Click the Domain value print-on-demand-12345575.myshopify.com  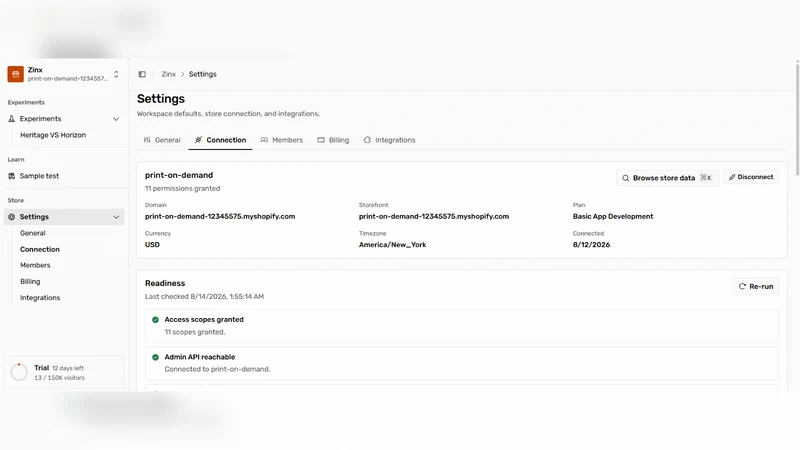click(x=220, y=216)
